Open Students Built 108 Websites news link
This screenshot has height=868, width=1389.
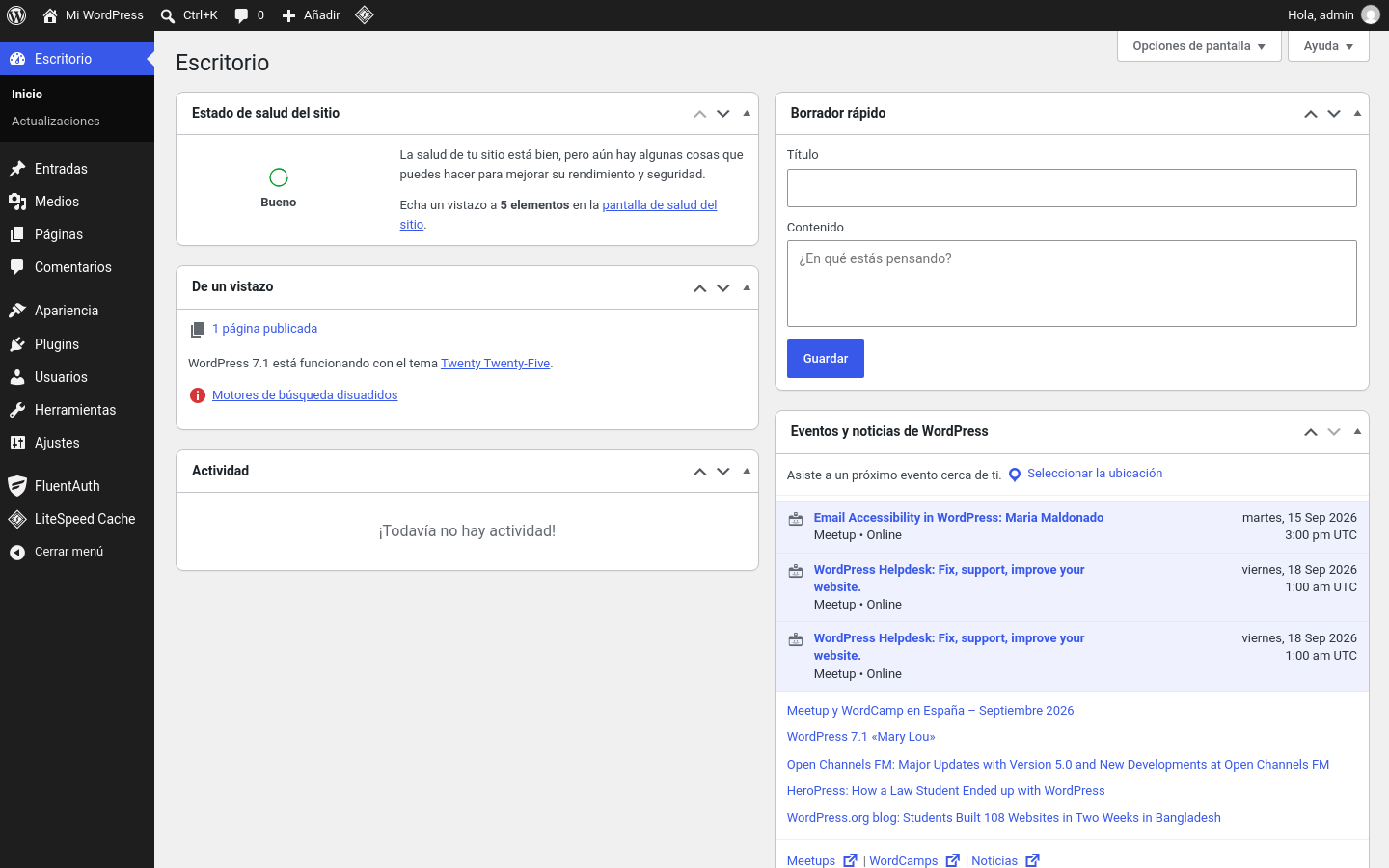[x=1004, y=818]
